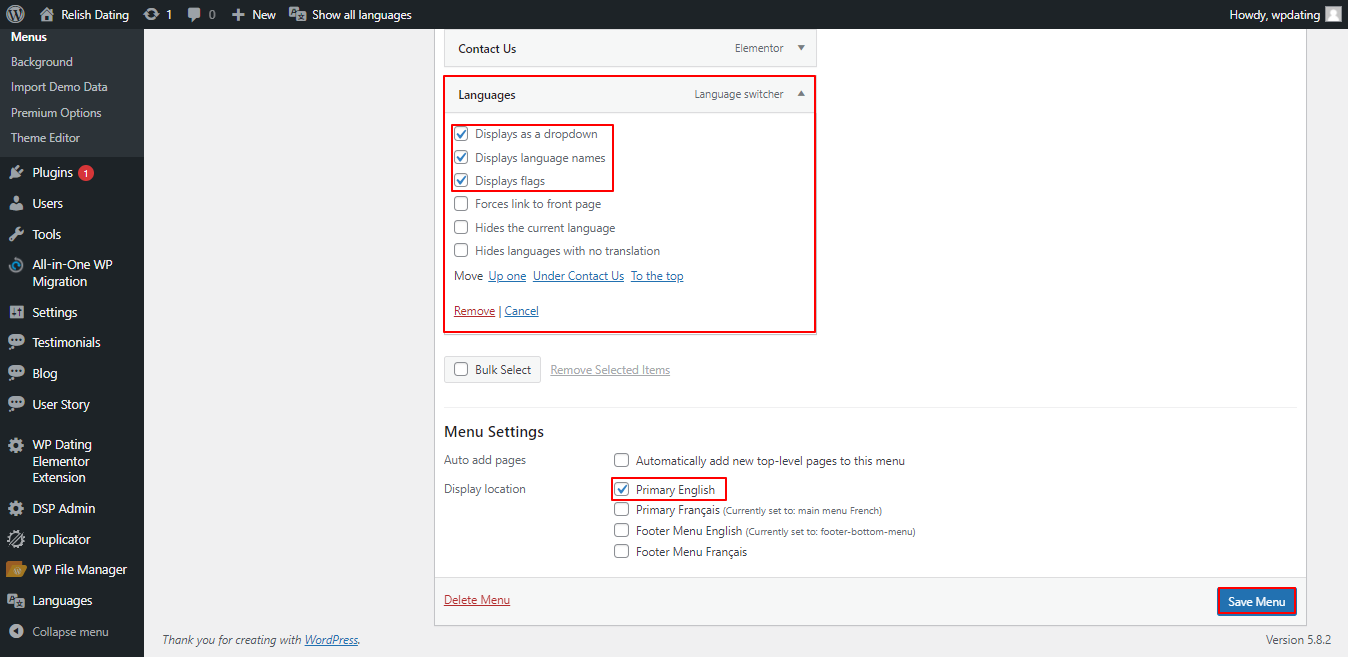The image size is (1348, 657).
Task: Click the Collapse menu arrow icon
Action: [16, 632]
